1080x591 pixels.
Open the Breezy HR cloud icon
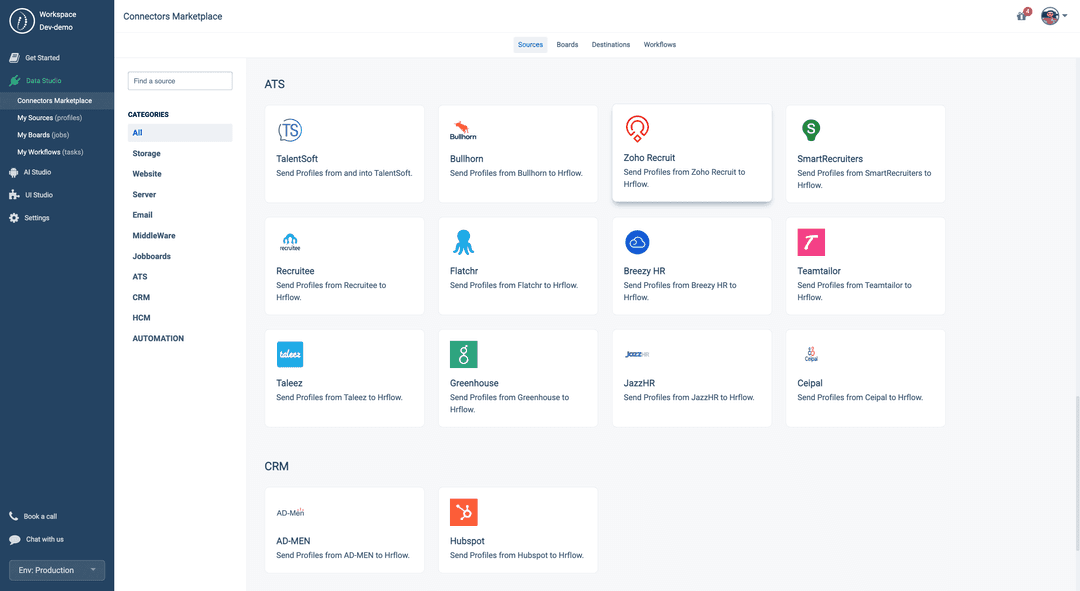637,241
